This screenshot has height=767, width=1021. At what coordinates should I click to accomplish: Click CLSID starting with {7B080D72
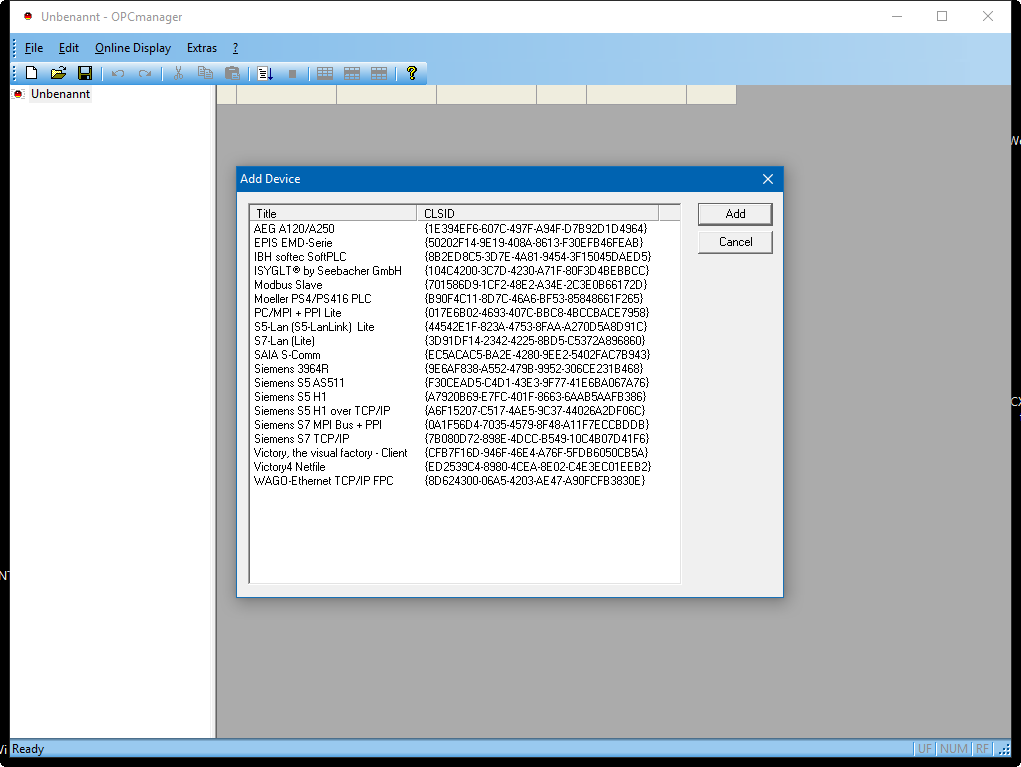537,439
